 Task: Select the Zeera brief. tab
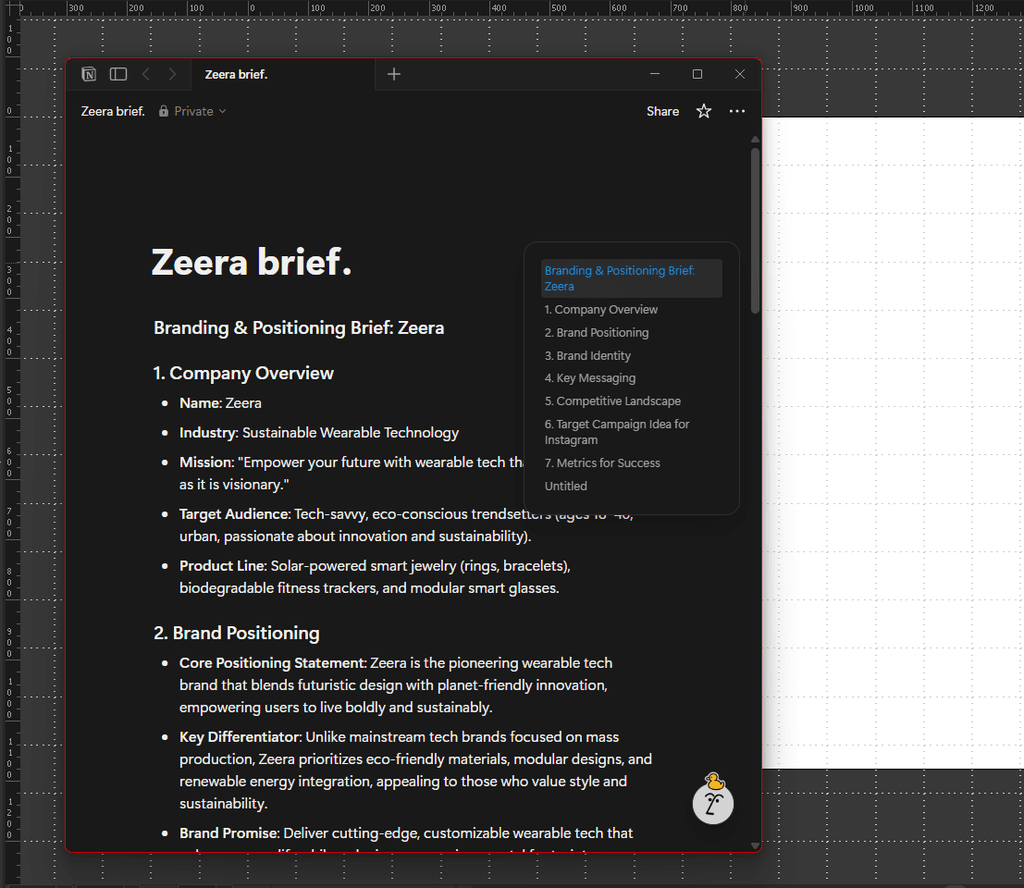tap(237, 74)
